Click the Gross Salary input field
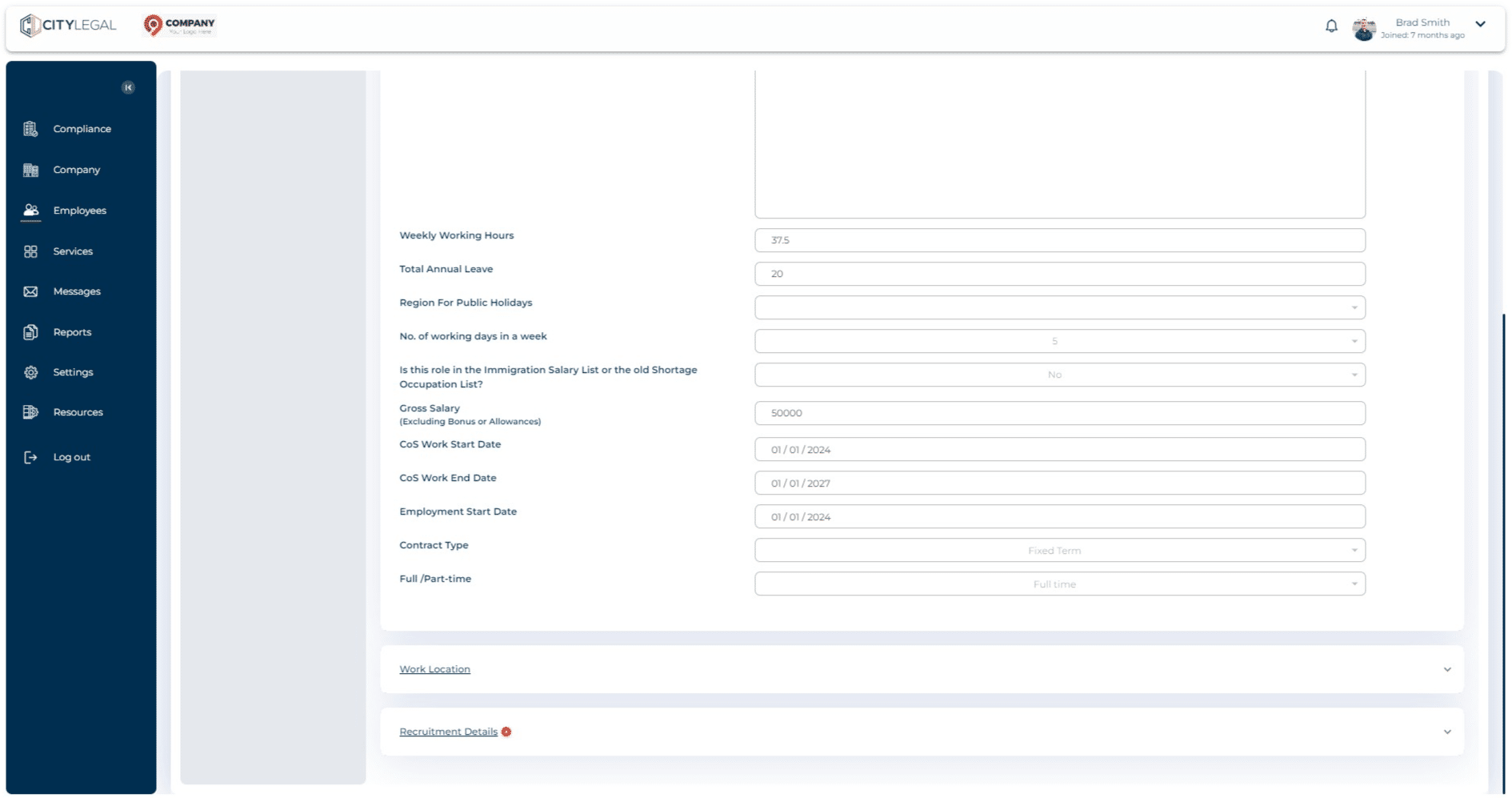 tap(1059, 413)
